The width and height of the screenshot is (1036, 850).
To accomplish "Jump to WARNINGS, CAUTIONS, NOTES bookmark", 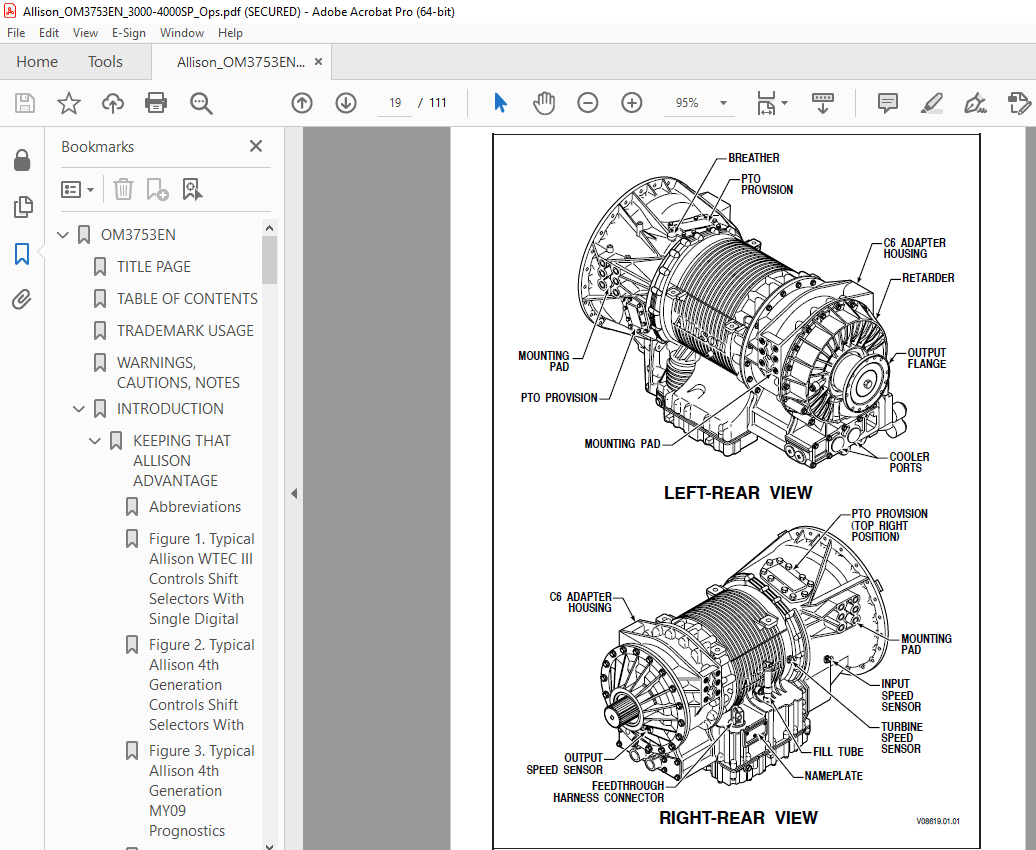I will coord(178,373).
